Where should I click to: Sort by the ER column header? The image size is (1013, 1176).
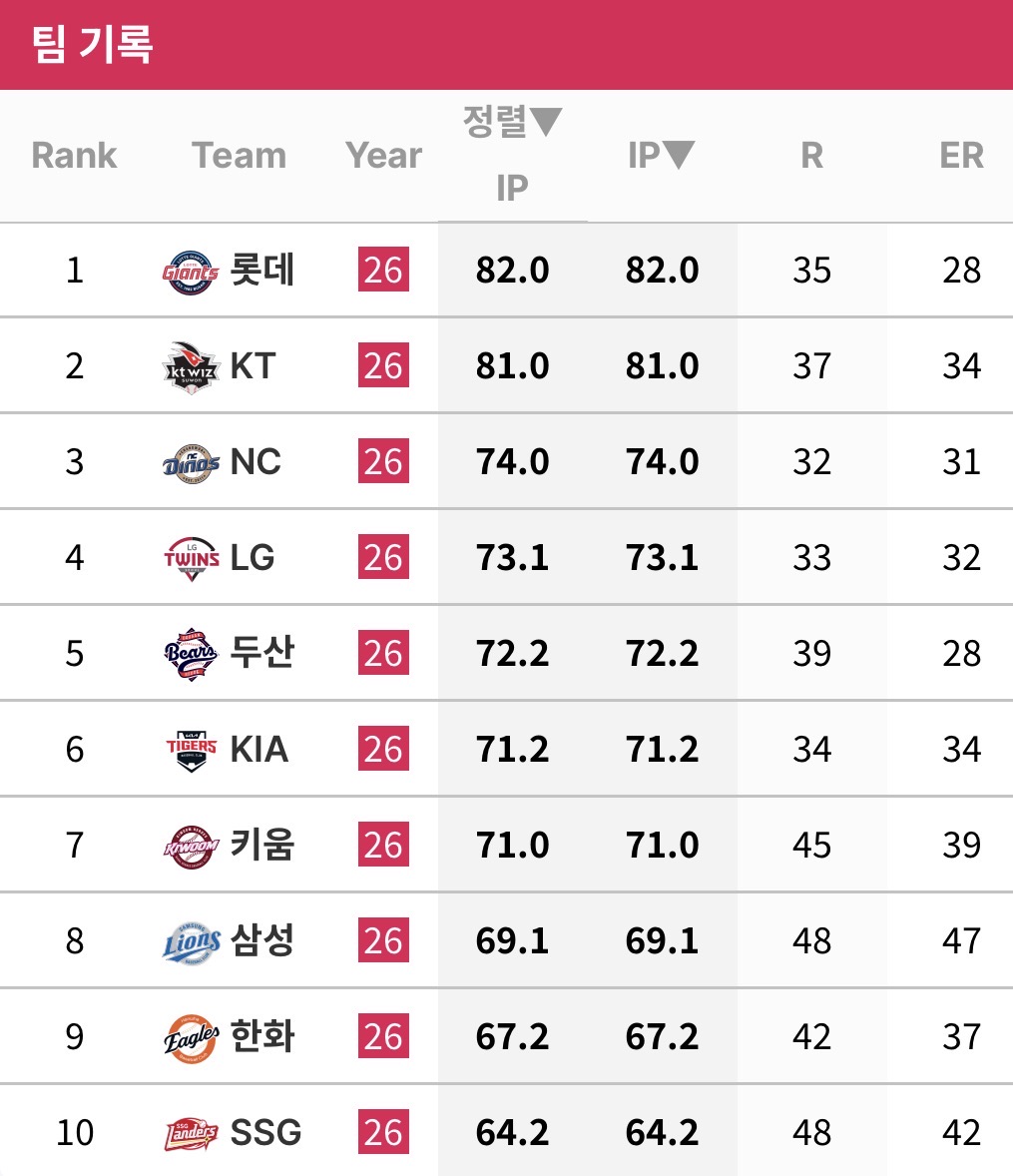click(961, 155)
